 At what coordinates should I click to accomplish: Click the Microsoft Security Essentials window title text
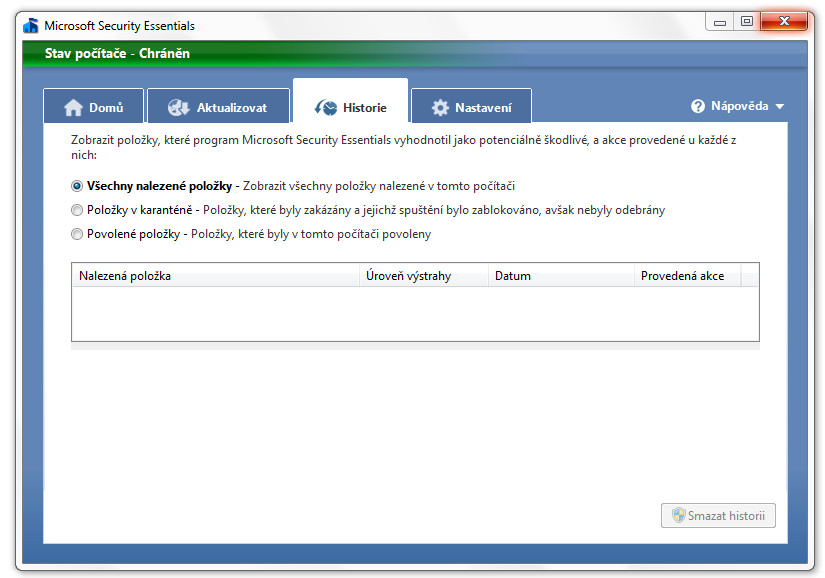pos(119,26)
